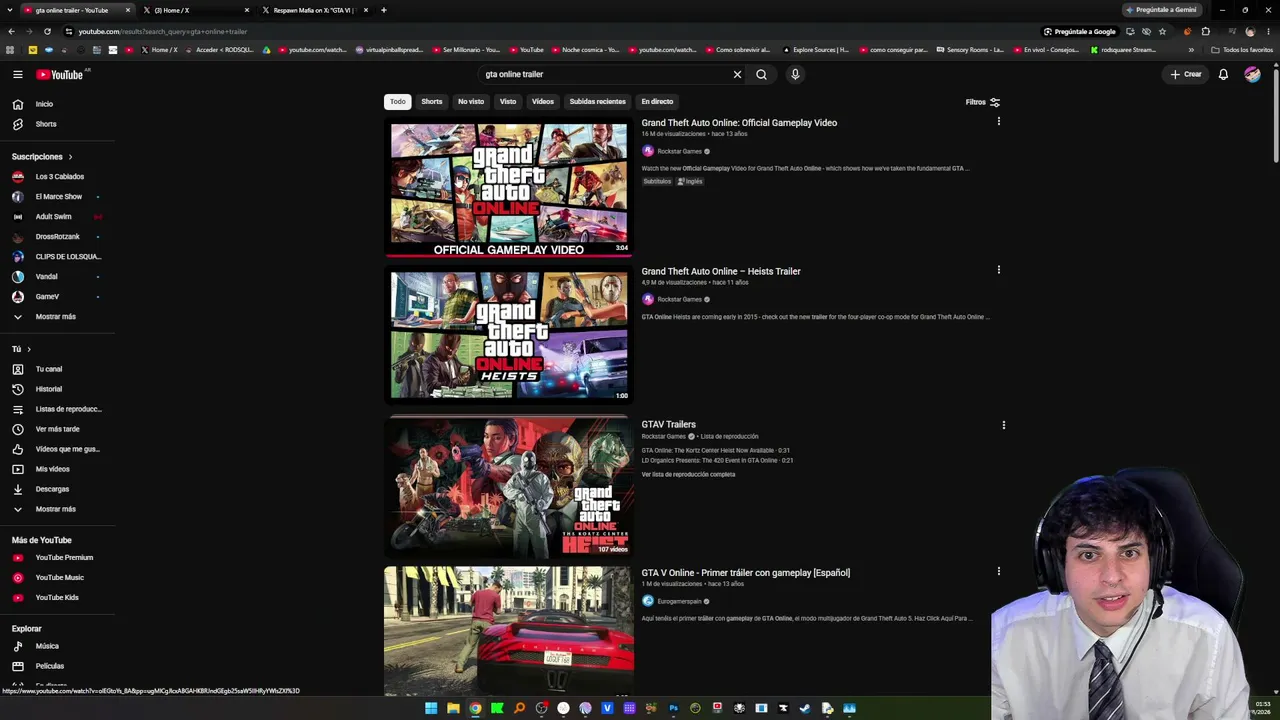Open Steam from the taskbar
Viewport: 1280px width, 720px height.
pyautogui.click(x=805, y=708)
